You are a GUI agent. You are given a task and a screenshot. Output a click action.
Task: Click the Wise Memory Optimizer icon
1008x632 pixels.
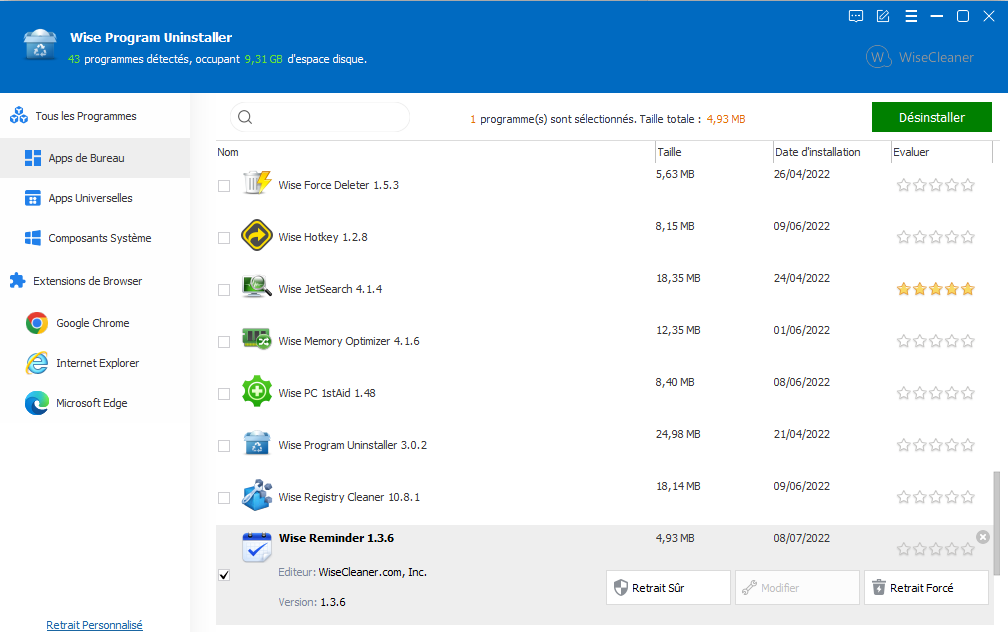(x=256, y=339)
